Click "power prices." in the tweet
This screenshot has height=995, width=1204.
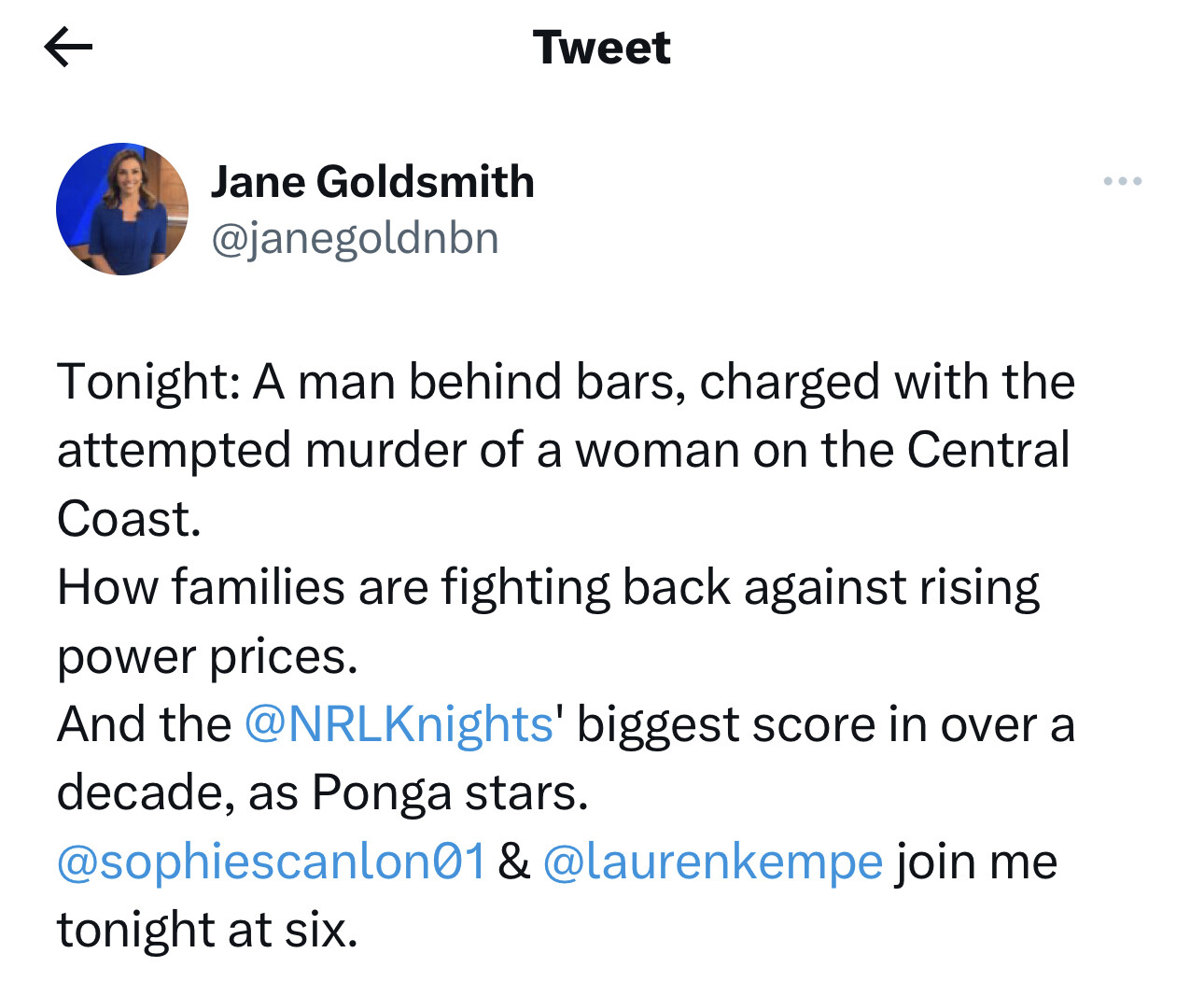(x=207, y=656)
